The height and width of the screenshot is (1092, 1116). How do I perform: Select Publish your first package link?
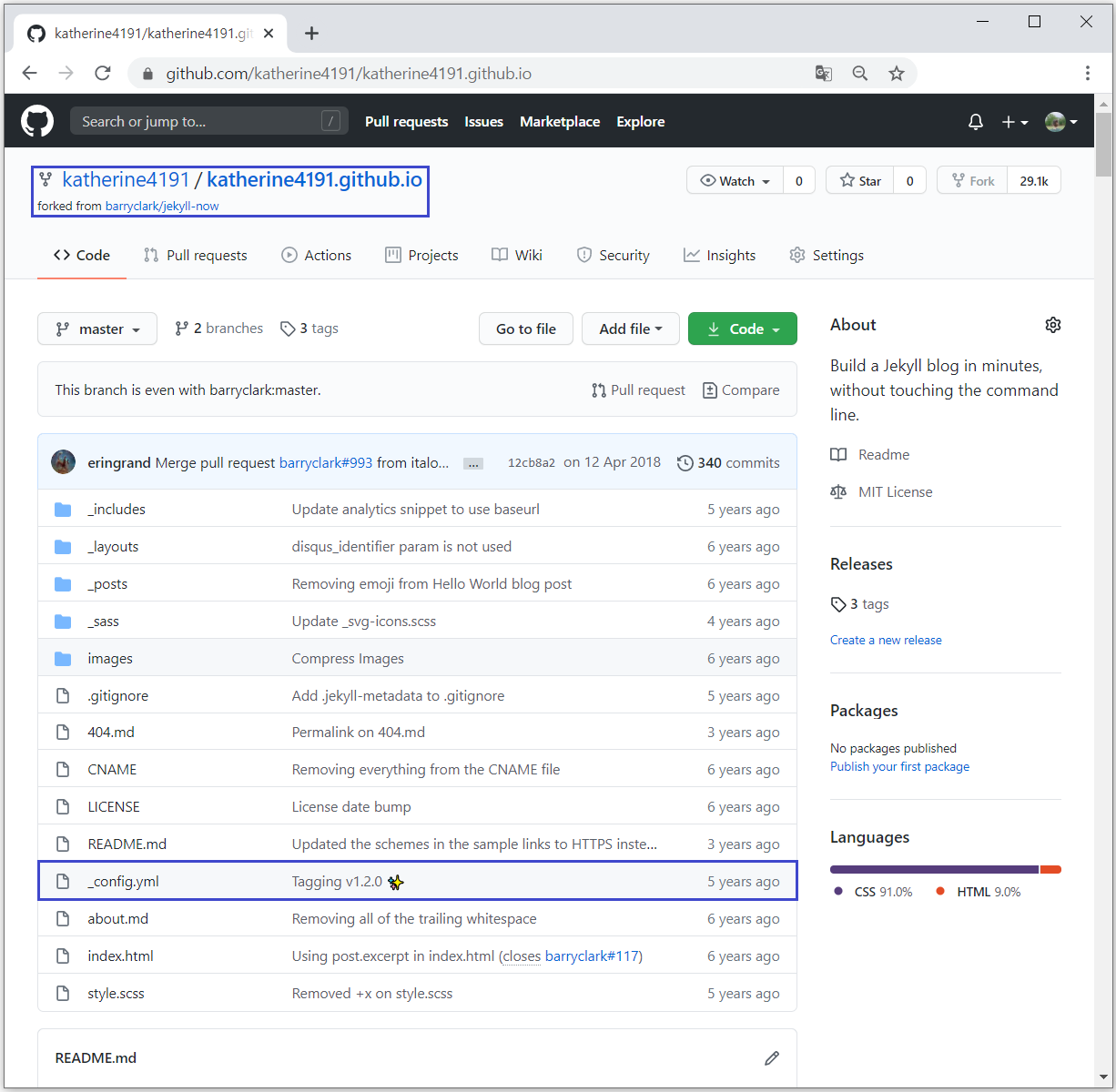point(899,766)
